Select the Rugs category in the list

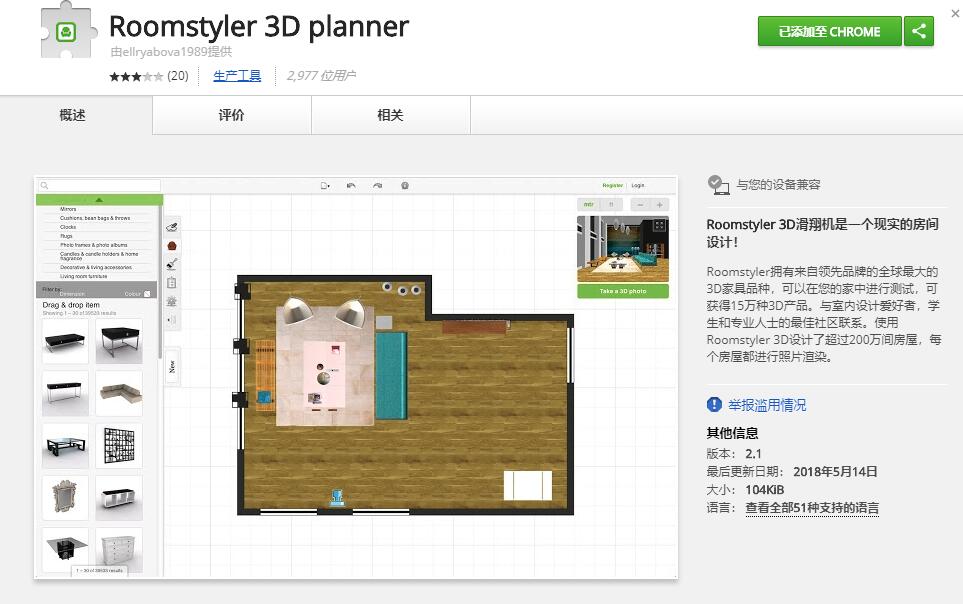66,236
